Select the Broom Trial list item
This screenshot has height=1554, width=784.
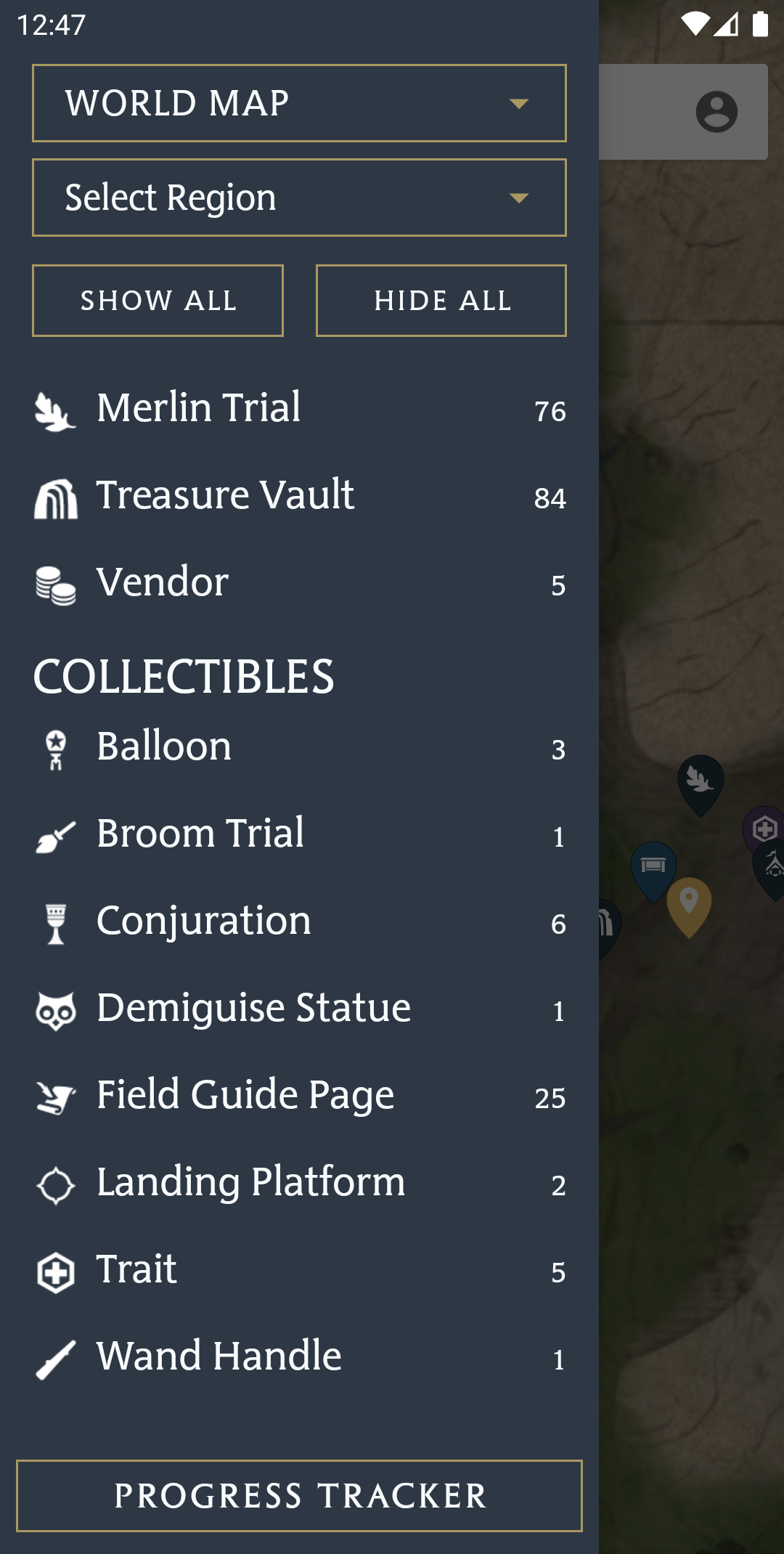click(x=299, y=834)
